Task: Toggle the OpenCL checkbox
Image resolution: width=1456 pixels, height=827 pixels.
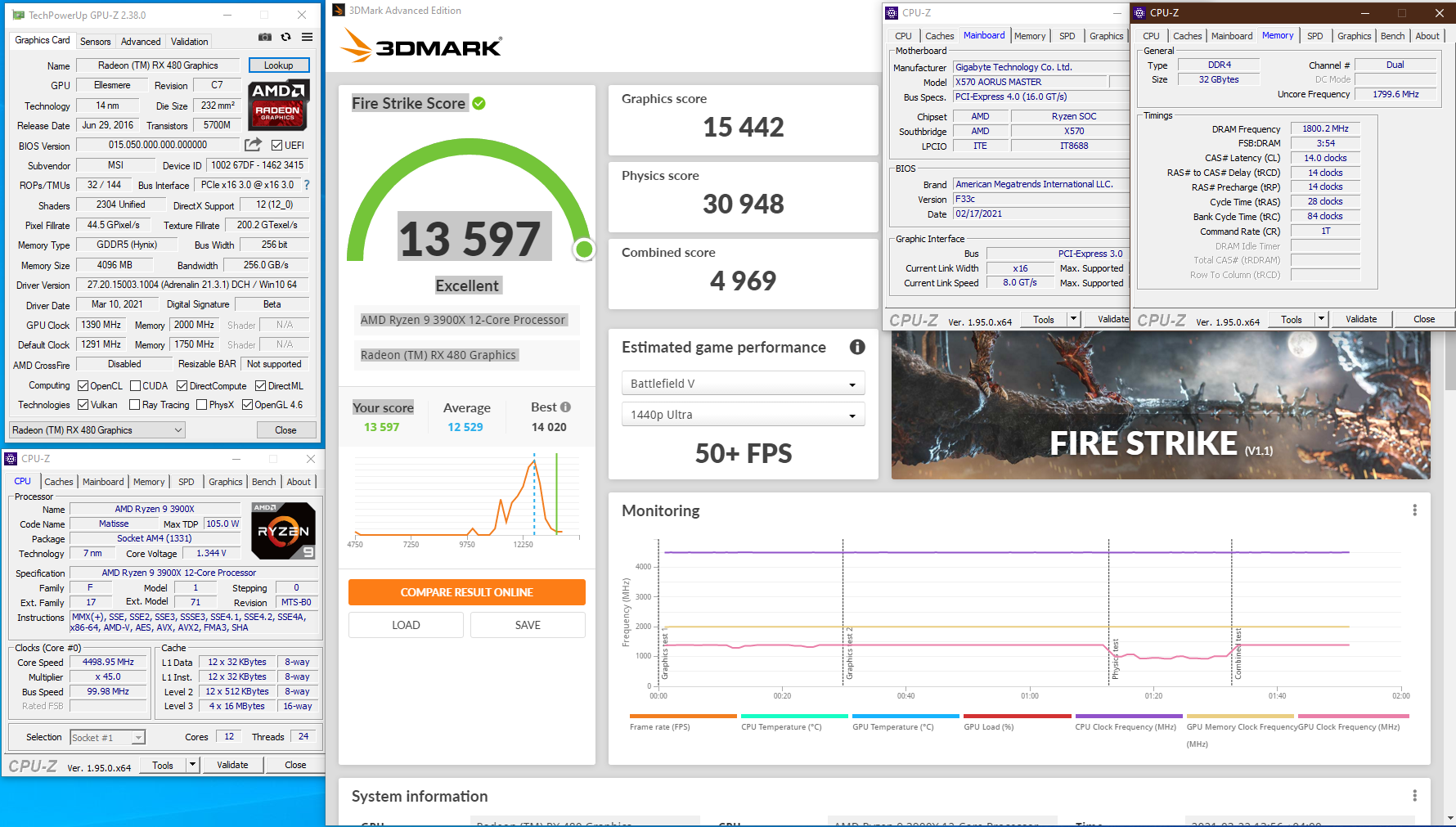Action: click(83, 386)
